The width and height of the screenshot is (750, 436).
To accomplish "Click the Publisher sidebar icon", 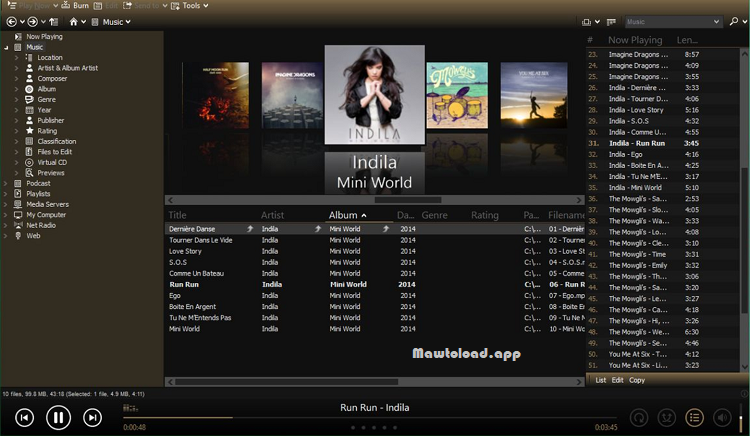I will (x=29, y=120).
